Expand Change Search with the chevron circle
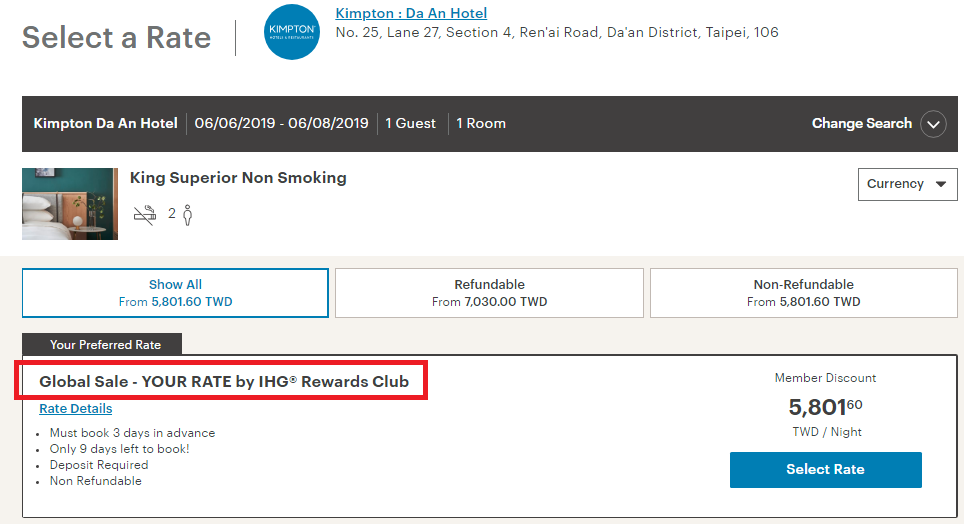This screenshot has height=524, width=964. click(933, 124)
